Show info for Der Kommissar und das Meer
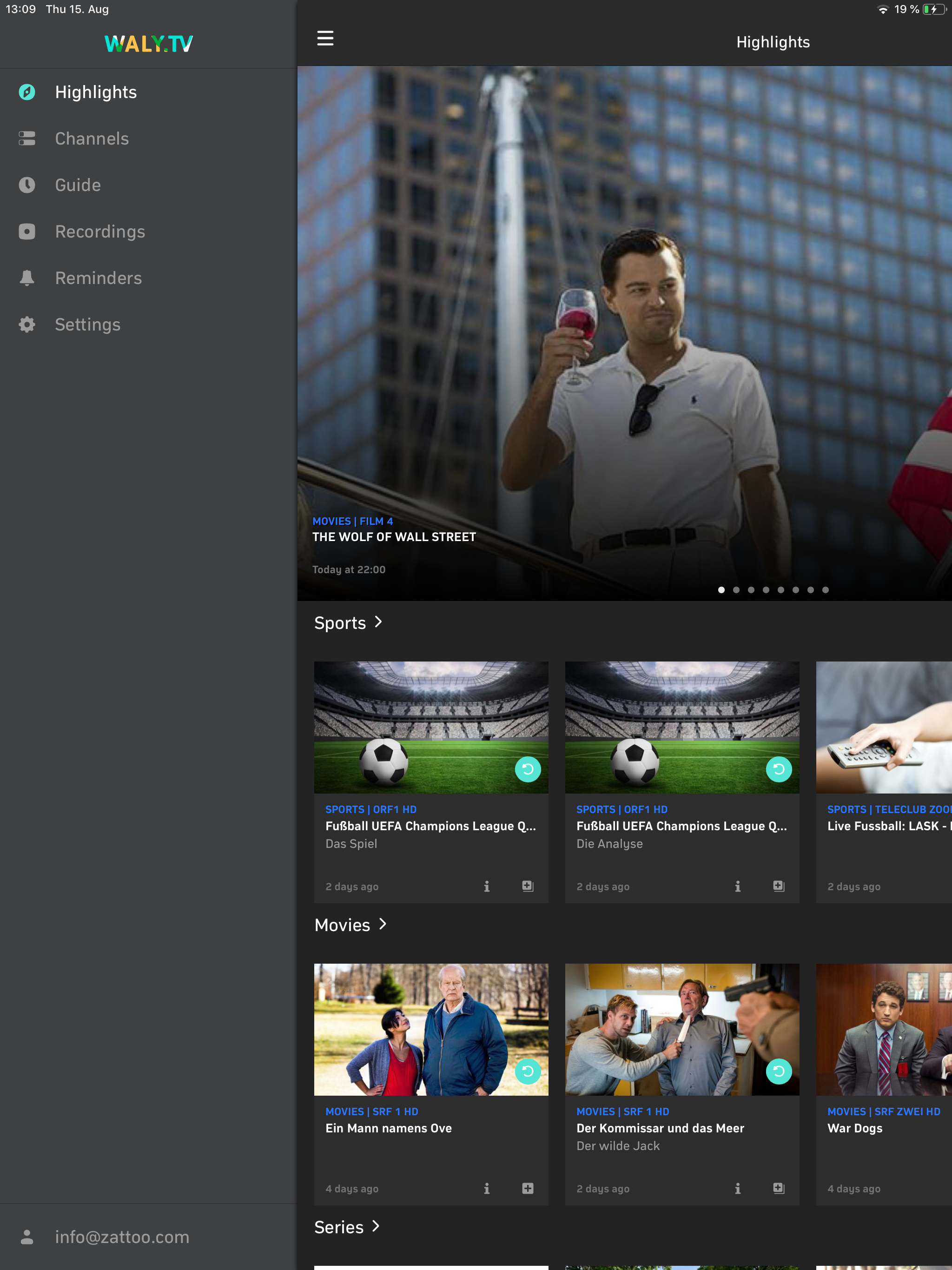This screenshot has height=1270, width=952. (x=737, y=1188)
